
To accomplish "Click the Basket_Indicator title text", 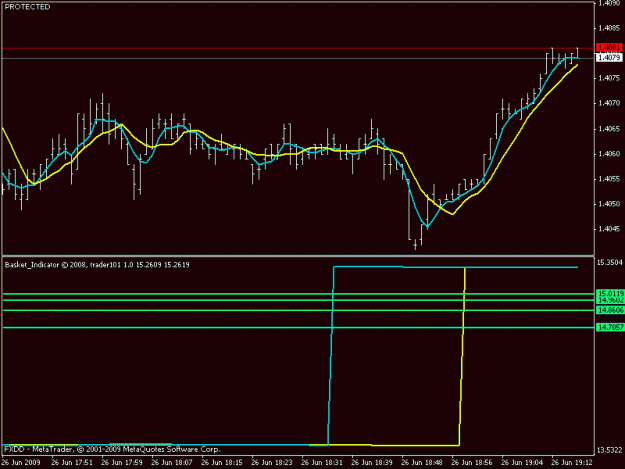I will 97,265.
